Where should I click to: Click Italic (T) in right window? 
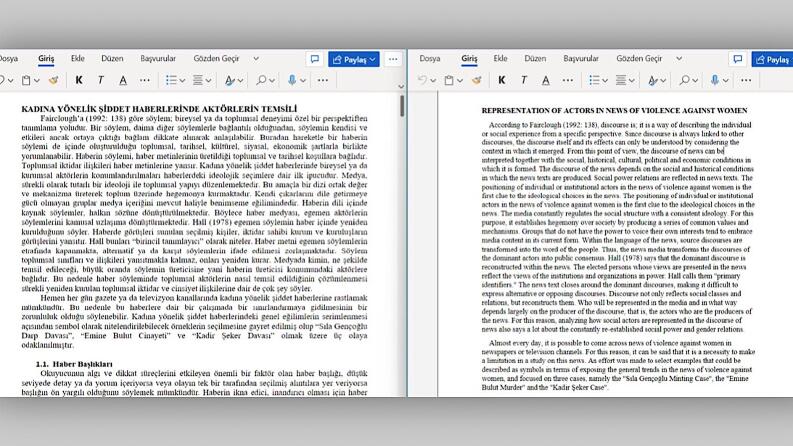(x=524, y=80)
